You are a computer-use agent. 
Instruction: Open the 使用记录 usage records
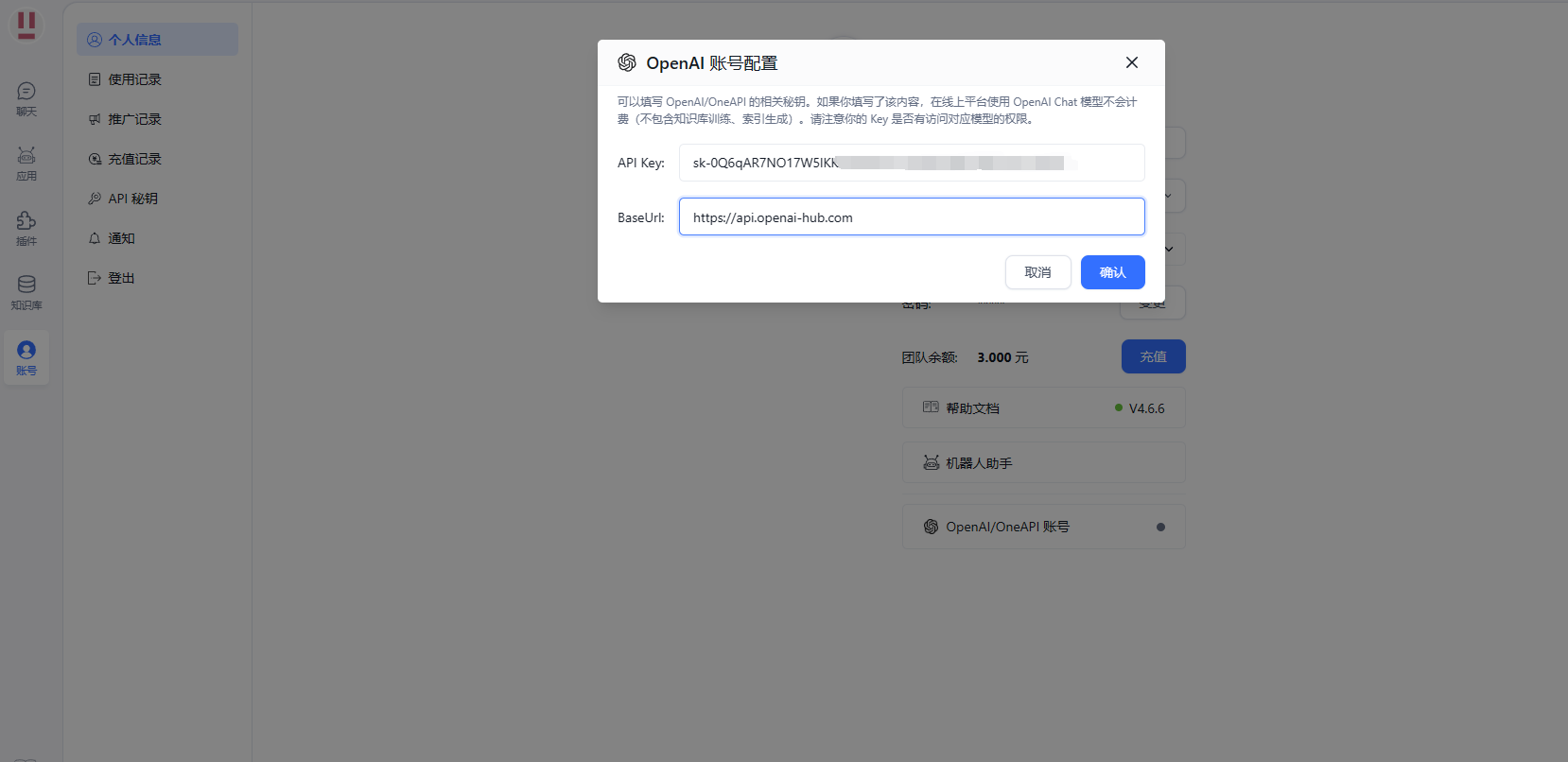157,79
